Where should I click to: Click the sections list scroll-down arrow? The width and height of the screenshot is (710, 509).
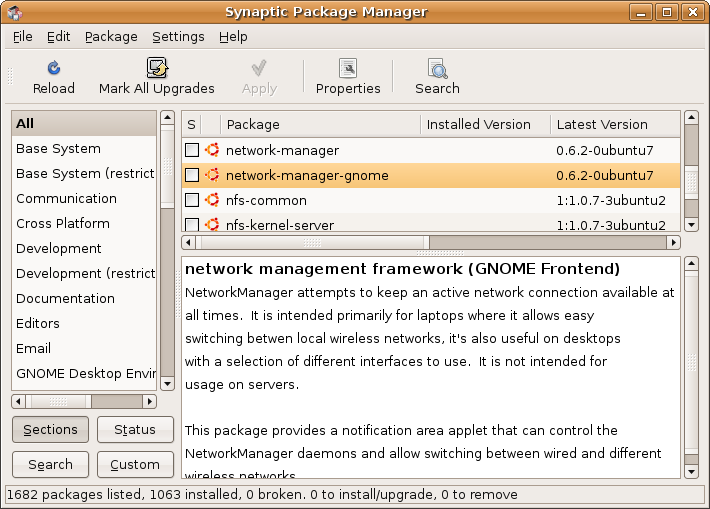click(x=168, y=384)
